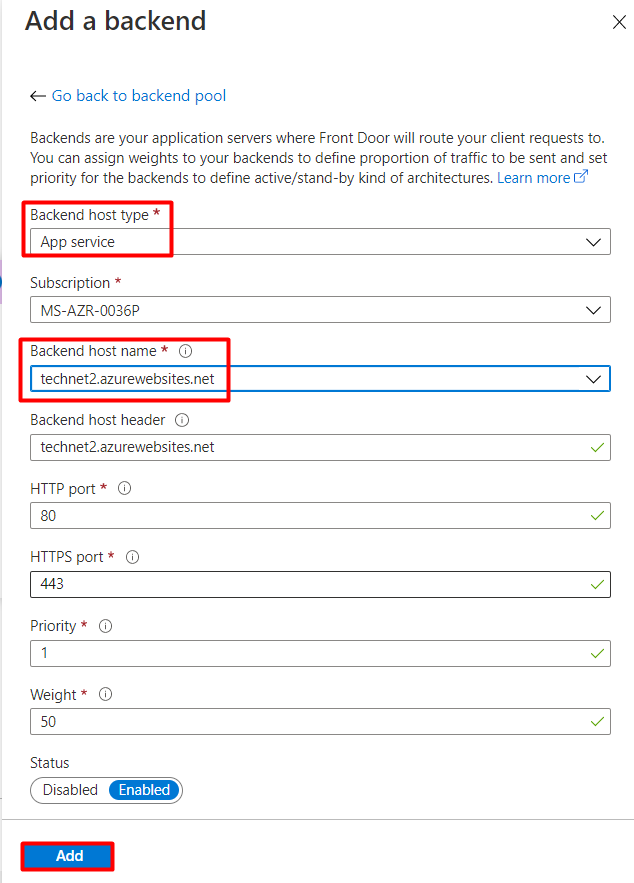Click info icon beside Backend host header
Viewport: 634px width, 883px height.
[x=182, y=421]
